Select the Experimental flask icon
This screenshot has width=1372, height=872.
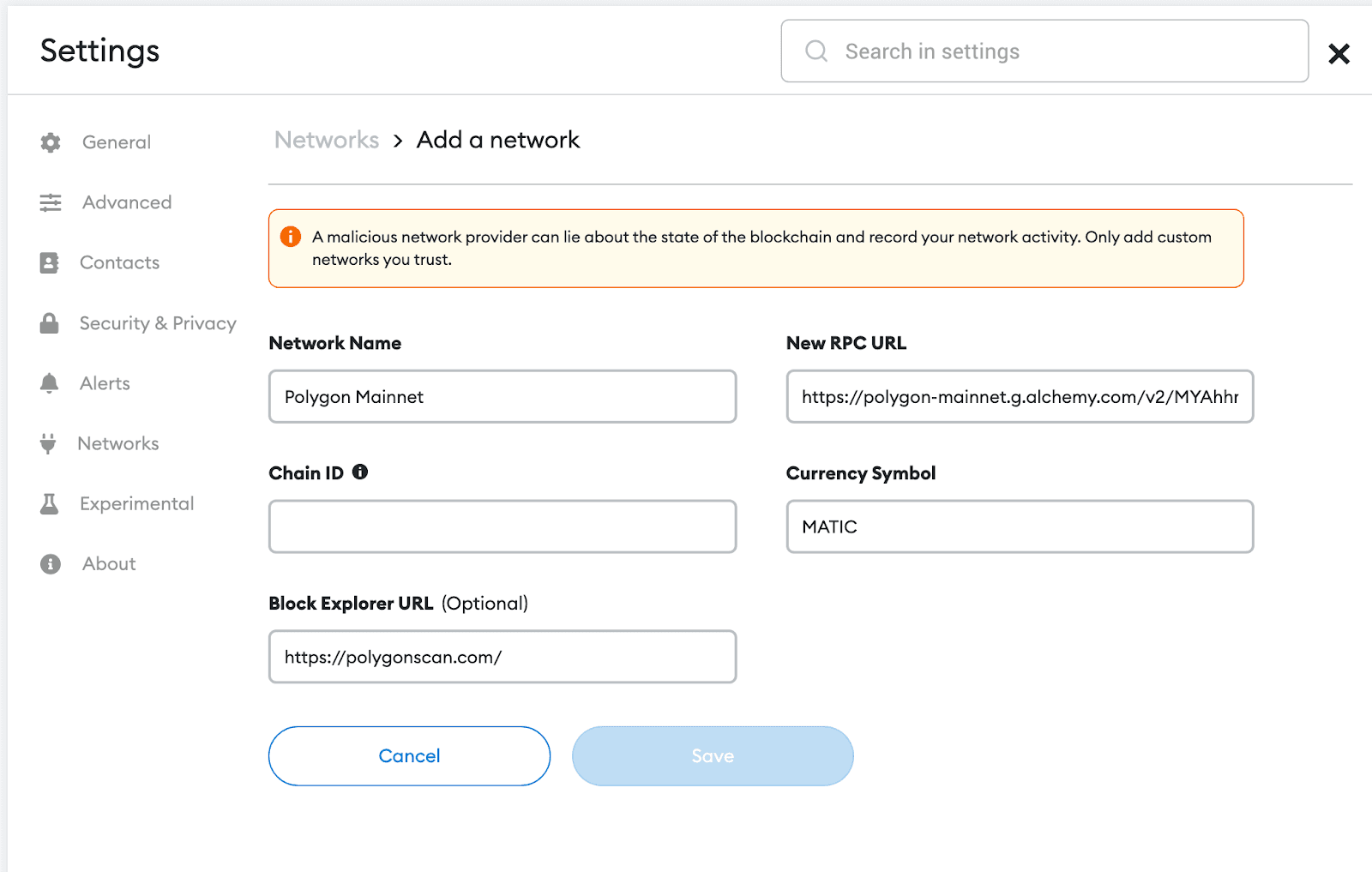pyautogui.click(x=50, y=503)
